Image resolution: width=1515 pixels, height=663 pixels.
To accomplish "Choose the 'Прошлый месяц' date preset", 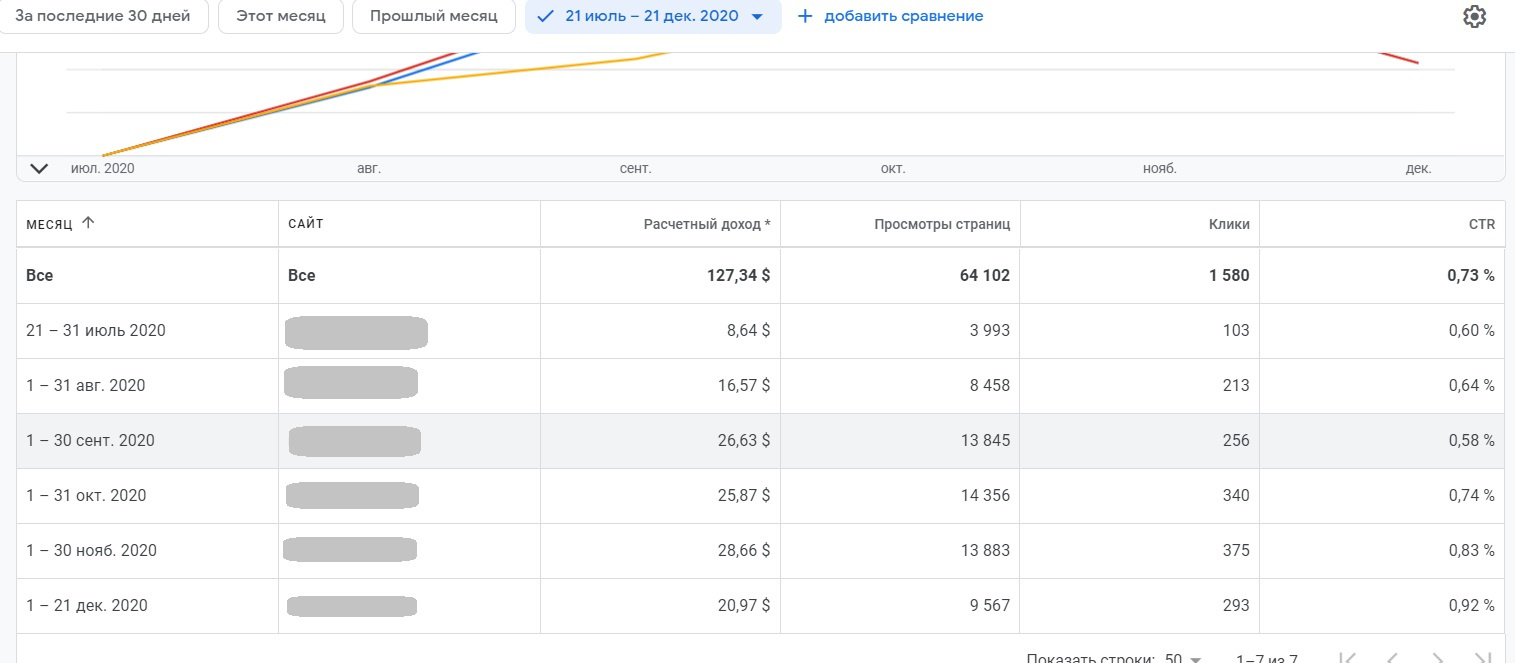I will [433, 17].
